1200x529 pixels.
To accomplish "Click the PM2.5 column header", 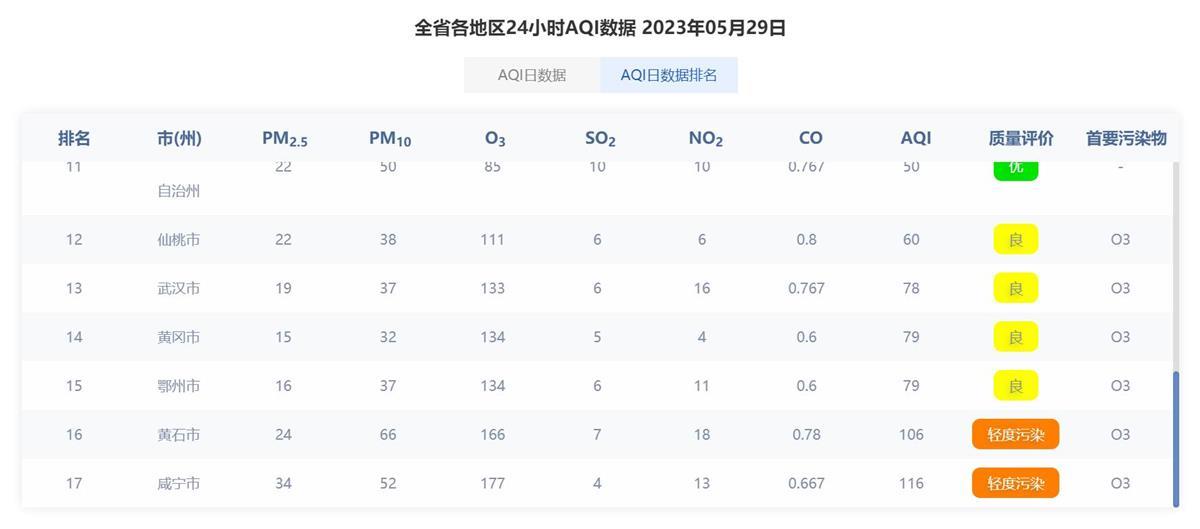I will [284, 139].
